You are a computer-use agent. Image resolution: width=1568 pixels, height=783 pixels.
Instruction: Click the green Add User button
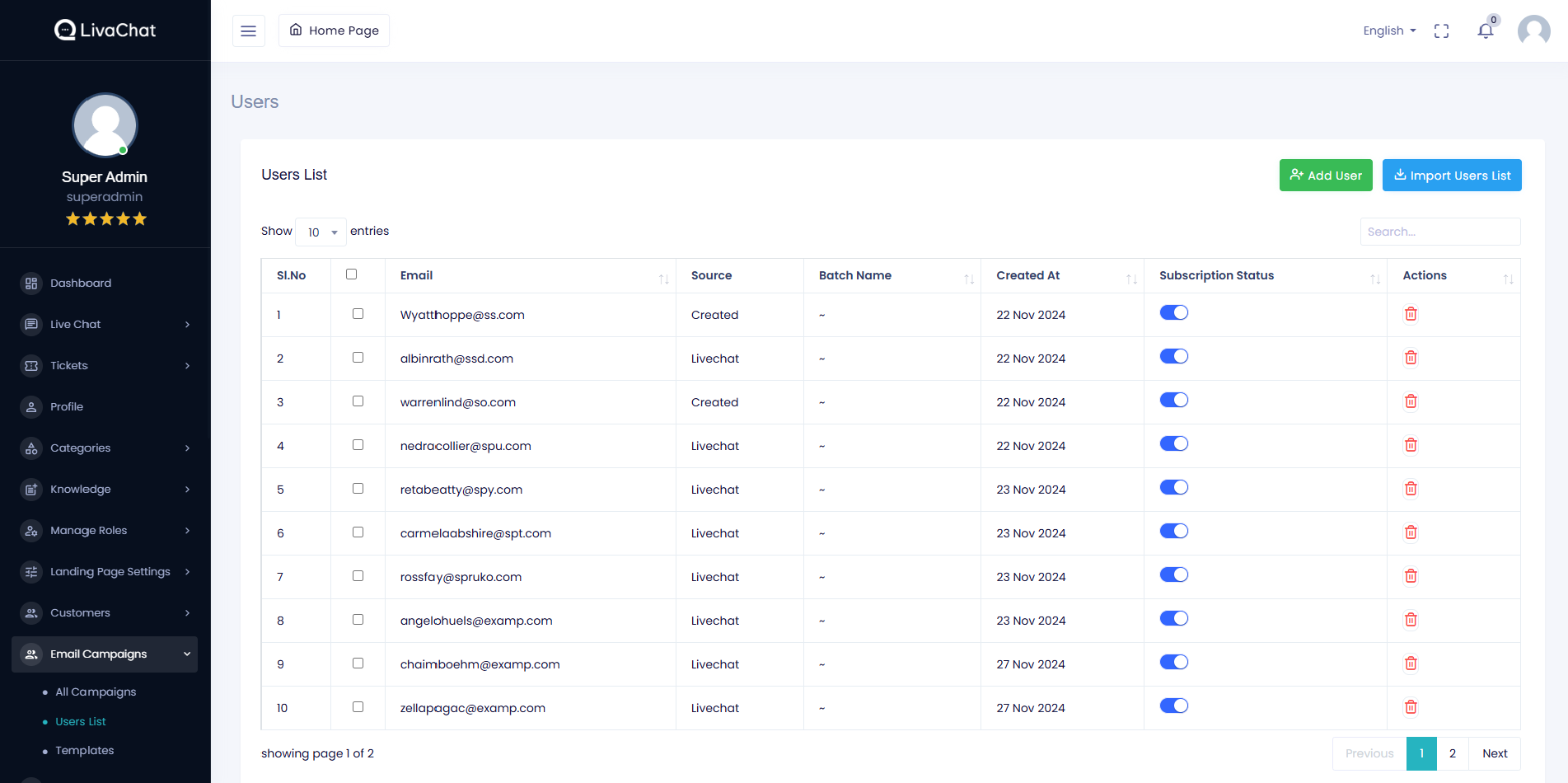tap(1325, 176)
